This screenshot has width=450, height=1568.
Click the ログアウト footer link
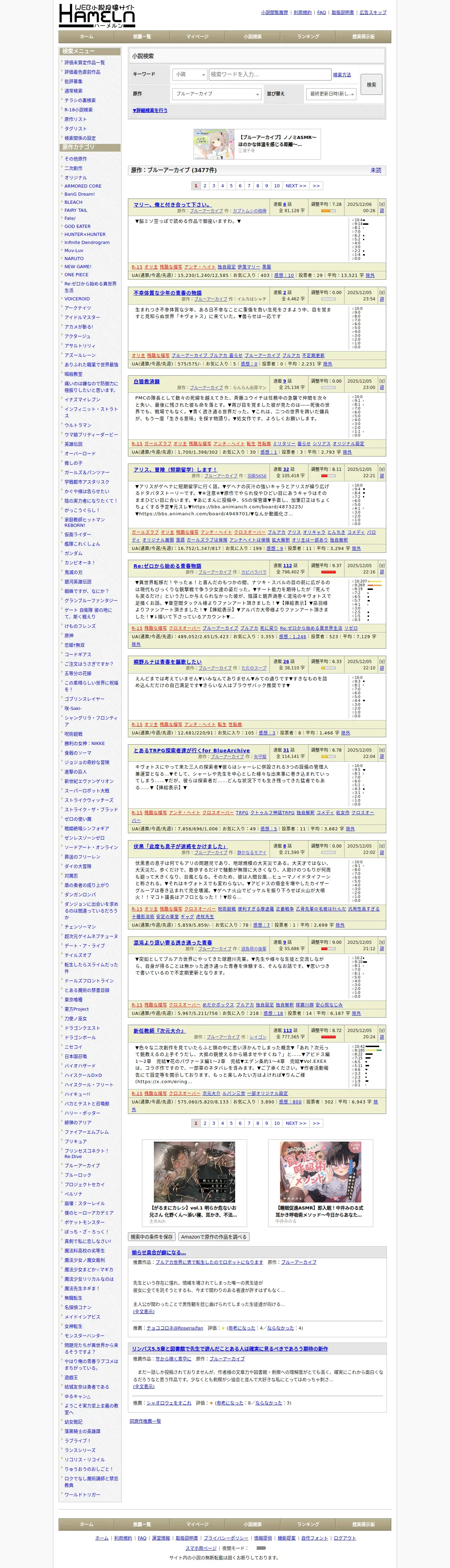tap(345, 1538)
